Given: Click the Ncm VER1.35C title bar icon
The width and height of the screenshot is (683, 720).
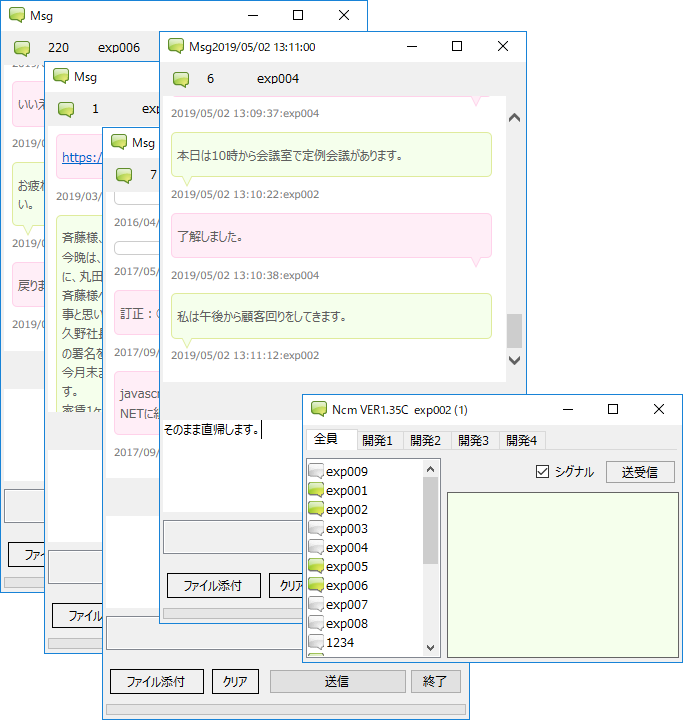Looking at the screenshot, I should [x=319, y=409].
